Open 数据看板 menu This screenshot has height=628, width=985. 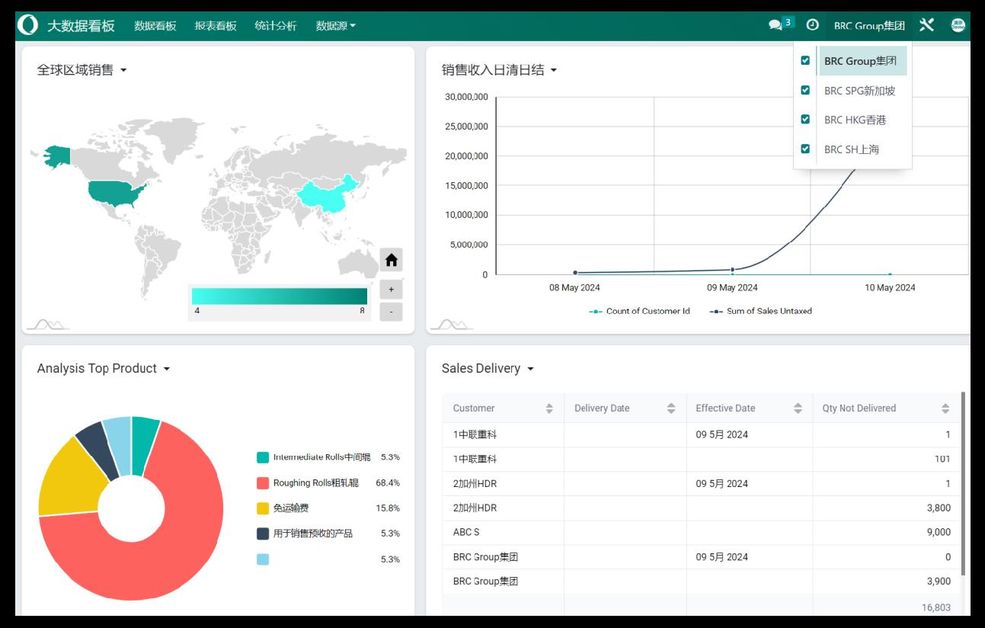click(155, 26)
